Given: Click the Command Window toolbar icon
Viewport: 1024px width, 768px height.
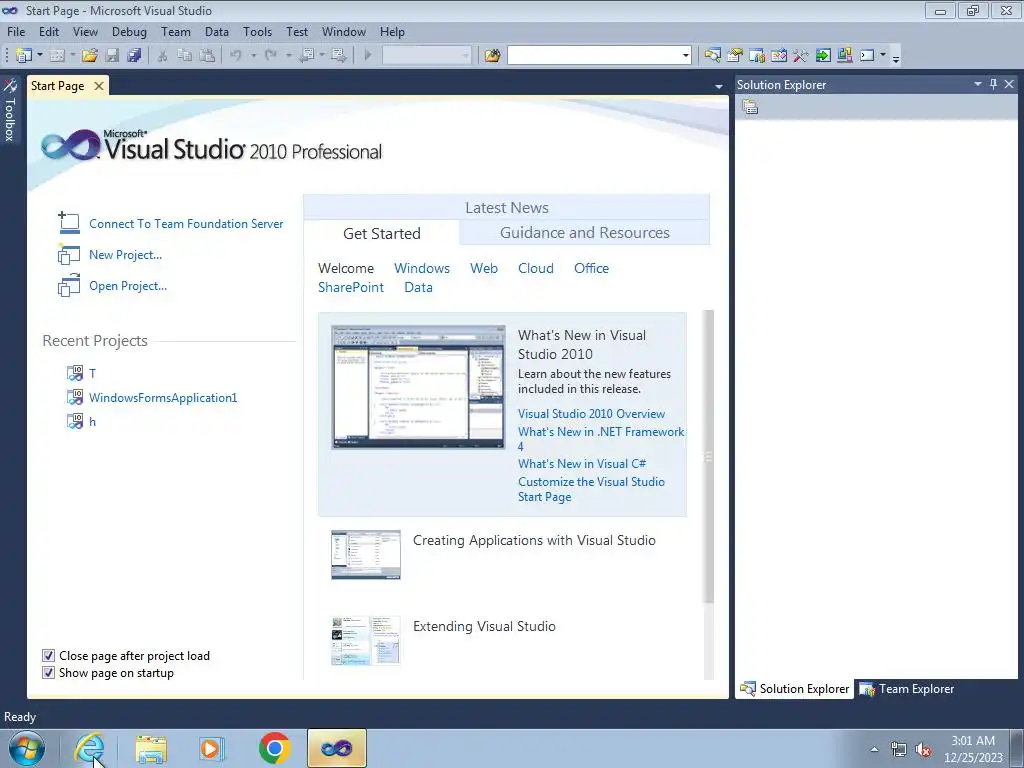Looking at the screenshot, I should [x=867, y=56].
